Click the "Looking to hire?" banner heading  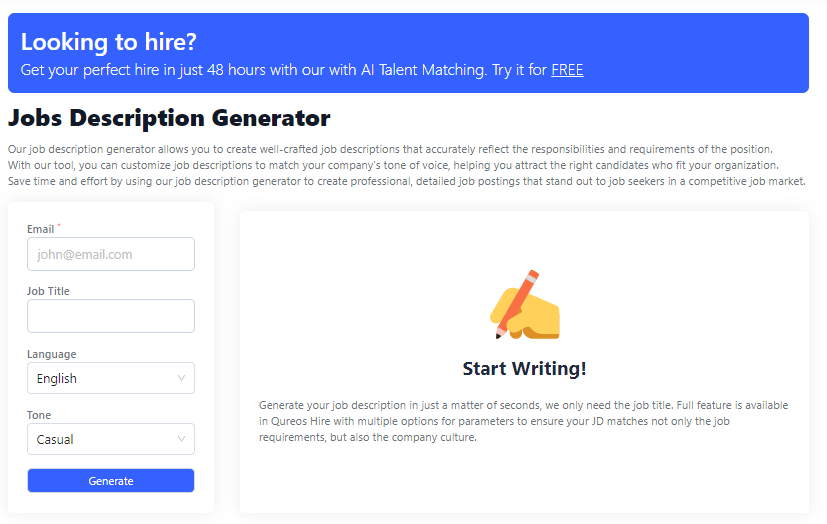click(x=109, y=42)
